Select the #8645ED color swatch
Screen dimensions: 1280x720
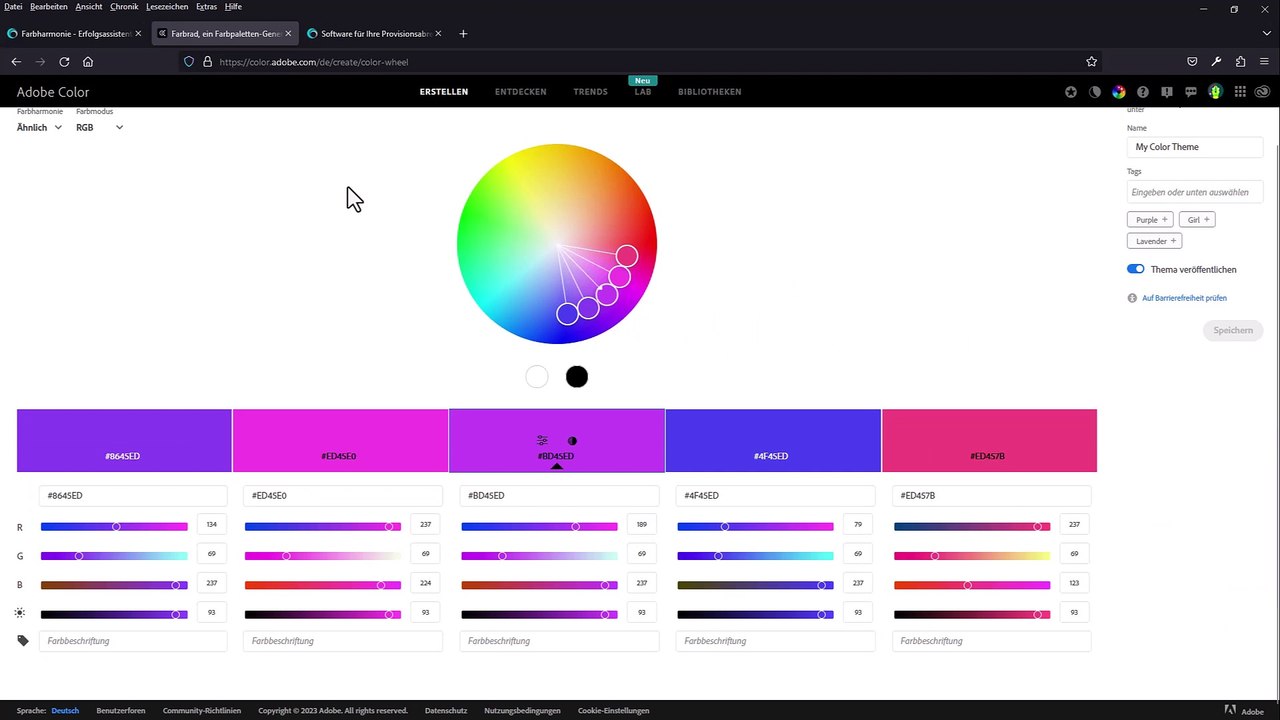coord(124,440)
